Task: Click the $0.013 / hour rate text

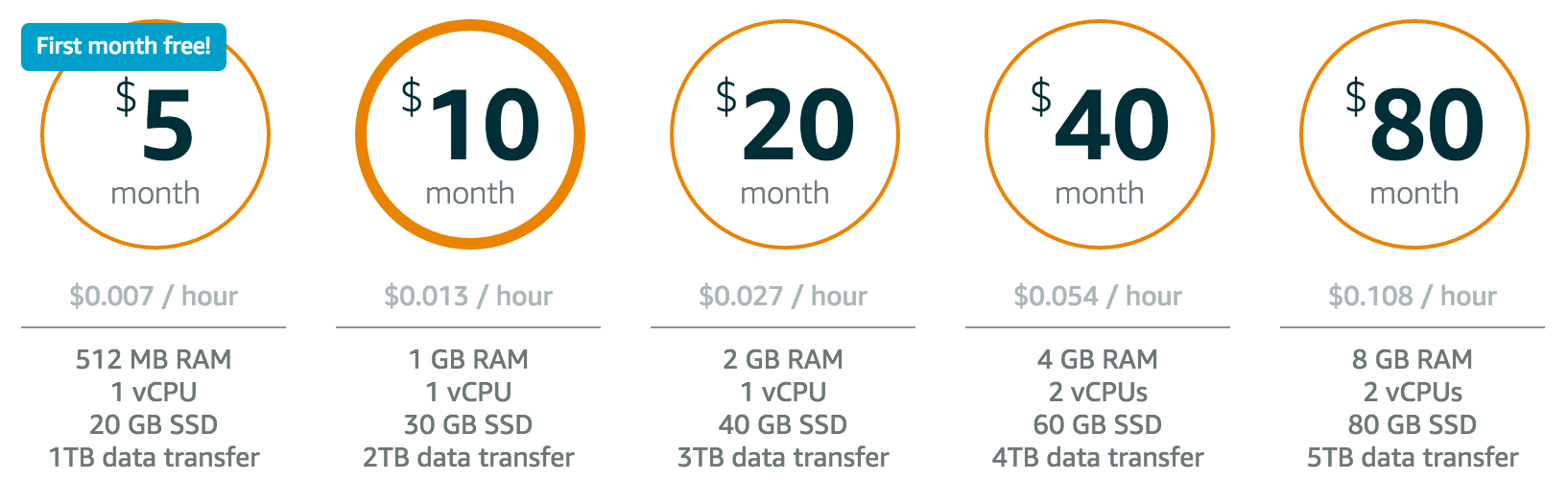Action: [x=468, y=296]
